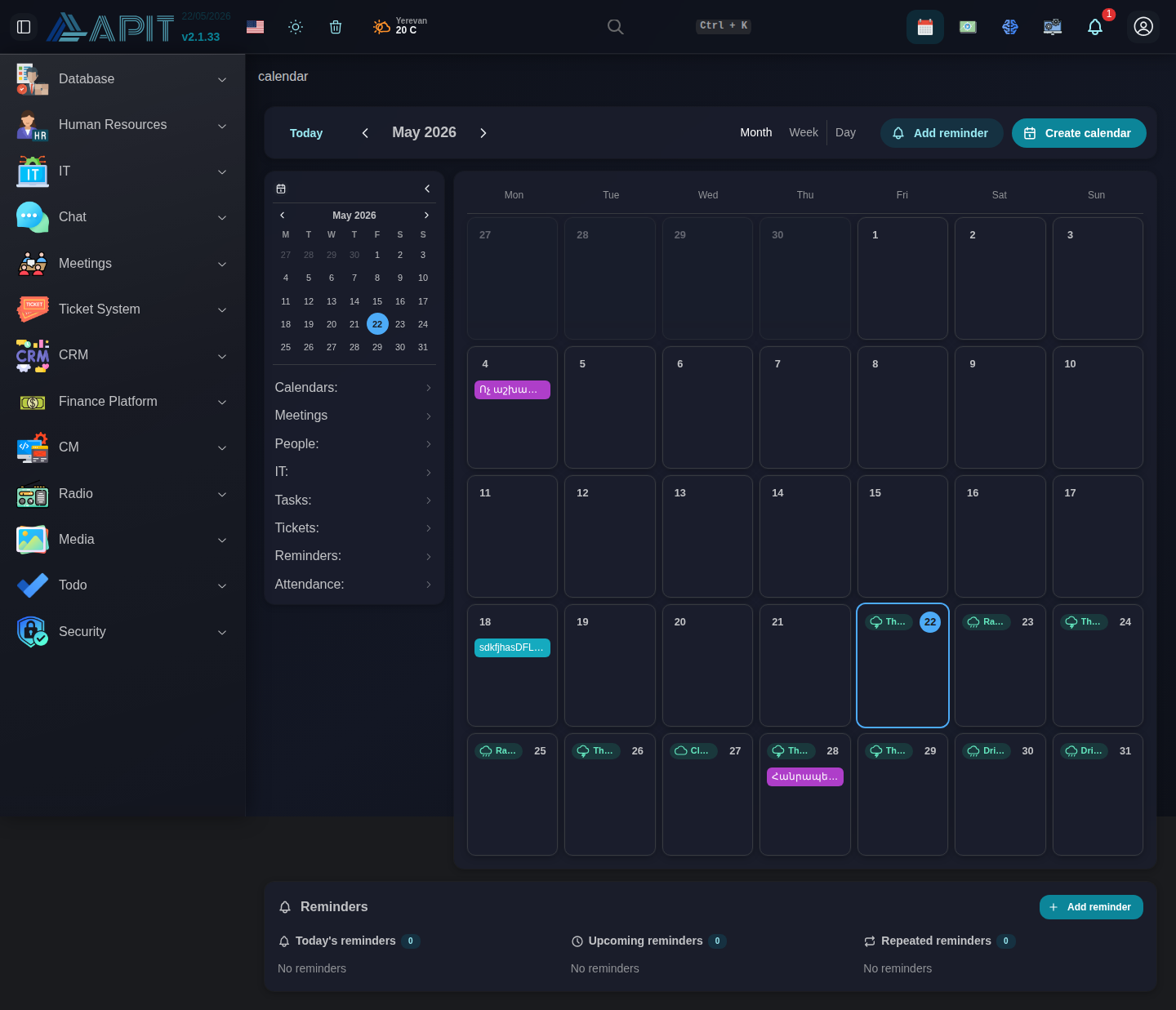Switch to Month view
The image size is (1176, 1010).
[x=756, y=132]
